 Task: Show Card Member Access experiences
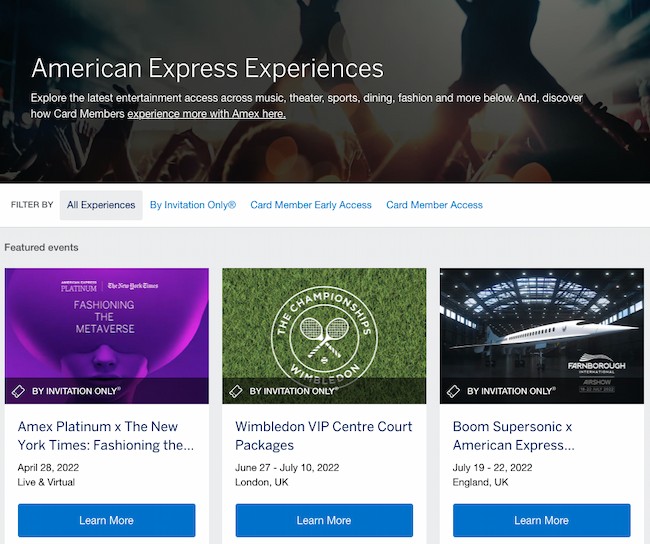pos(434,205)
